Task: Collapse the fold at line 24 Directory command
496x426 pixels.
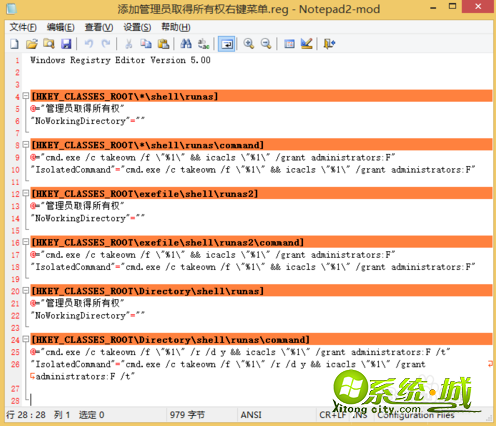Action: (x=25, y=339)
